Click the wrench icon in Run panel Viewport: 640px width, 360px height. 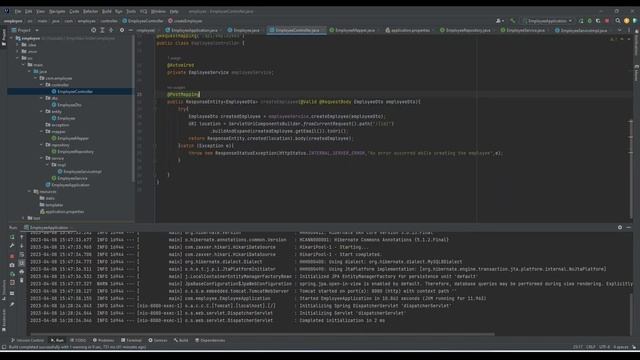[x=12, y=246]
